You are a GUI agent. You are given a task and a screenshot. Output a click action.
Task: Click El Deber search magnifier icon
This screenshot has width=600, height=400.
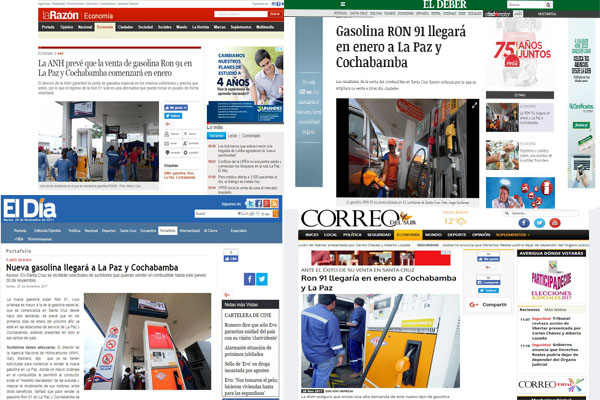click(x=548, y=5)
